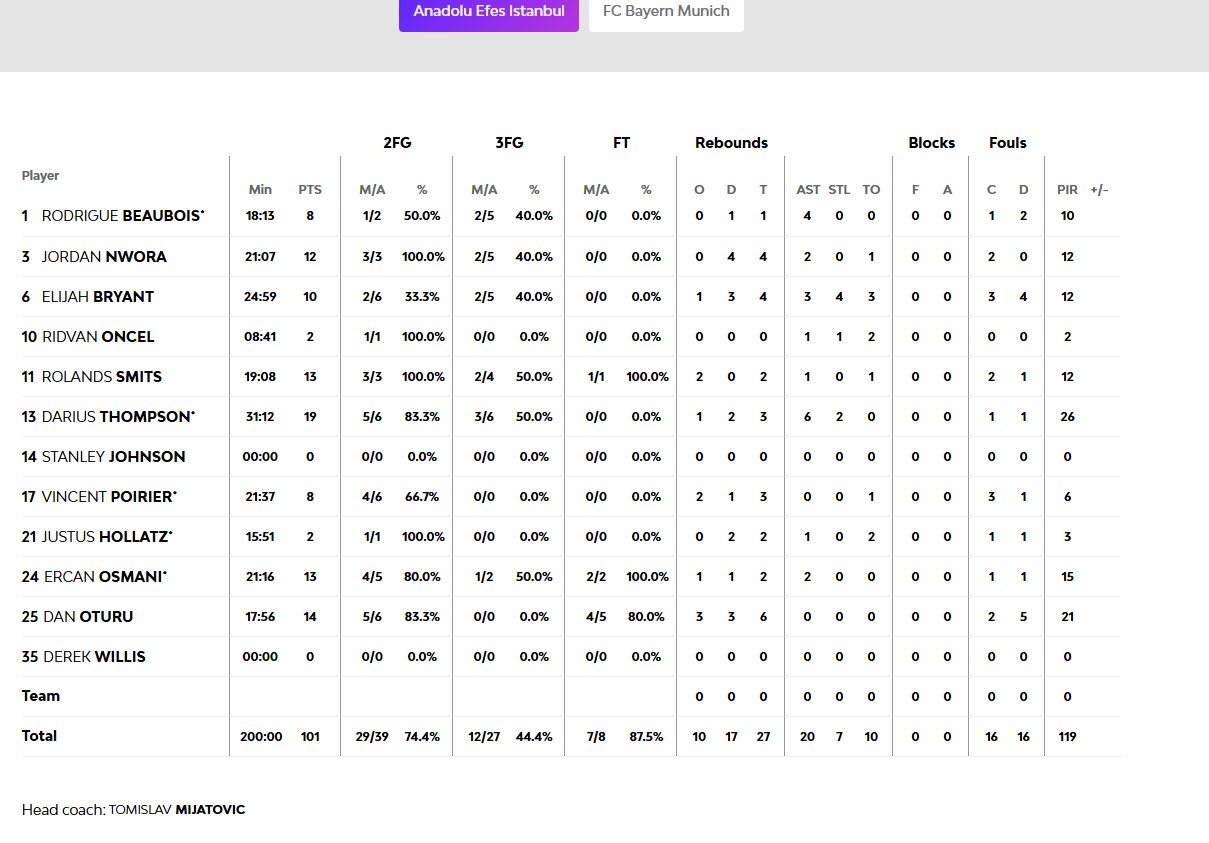Switch to the FC Bayern Munich tab
Image resolution: width=1209 pixels, height=843 pixels.
(666, 13)
